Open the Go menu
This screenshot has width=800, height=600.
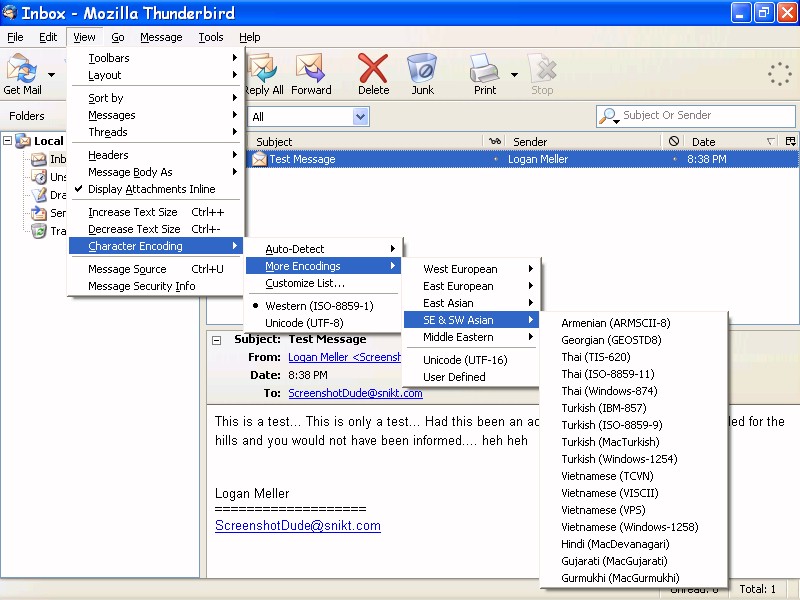pos(118,37)
